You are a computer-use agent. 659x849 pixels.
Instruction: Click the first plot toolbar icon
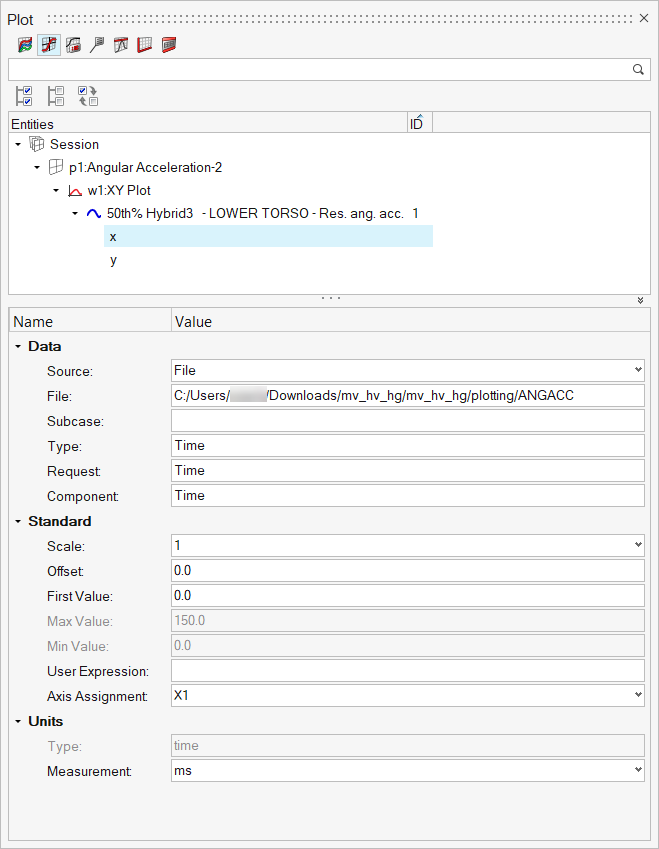25,44
